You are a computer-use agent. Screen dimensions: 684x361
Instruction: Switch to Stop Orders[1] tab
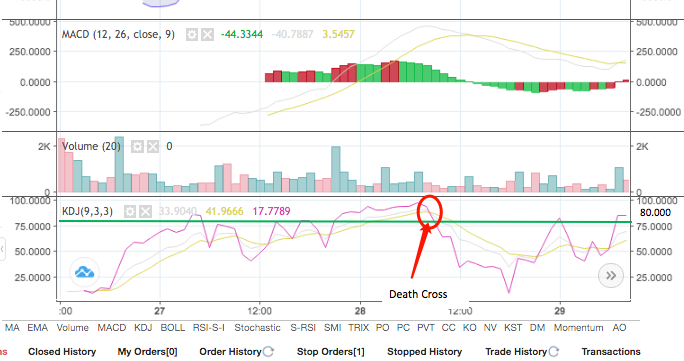(x=331, y=351)
